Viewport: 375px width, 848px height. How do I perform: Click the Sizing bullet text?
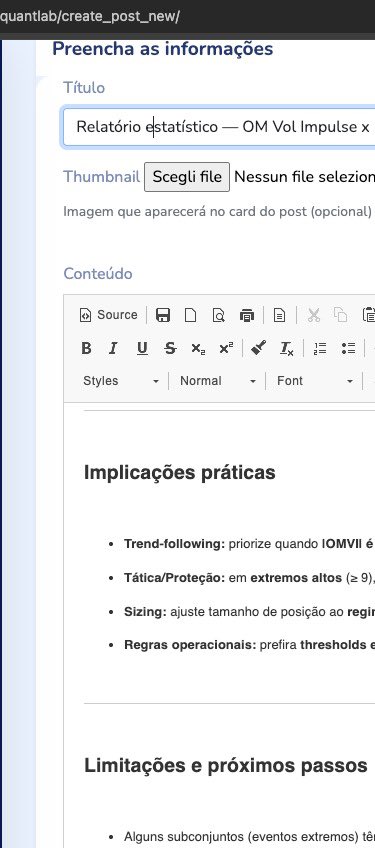pos(249,612)
